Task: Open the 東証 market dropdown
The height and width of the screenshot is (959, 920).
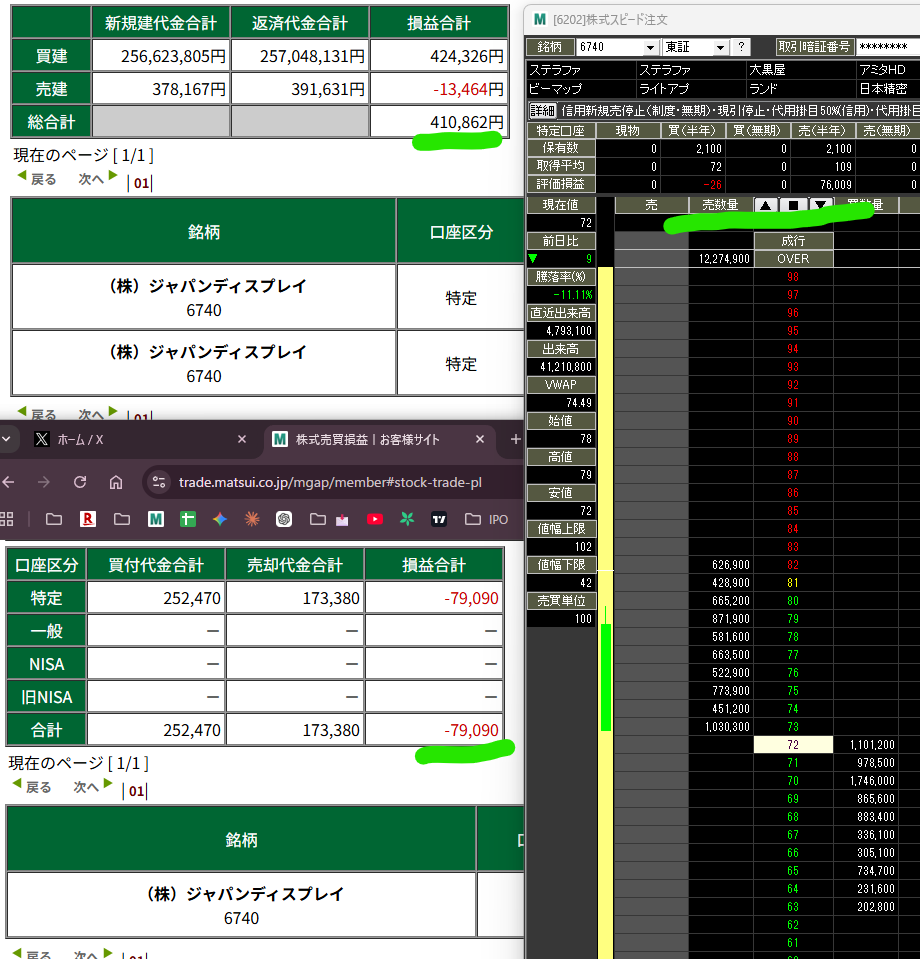Action: (x=720, y=47)
